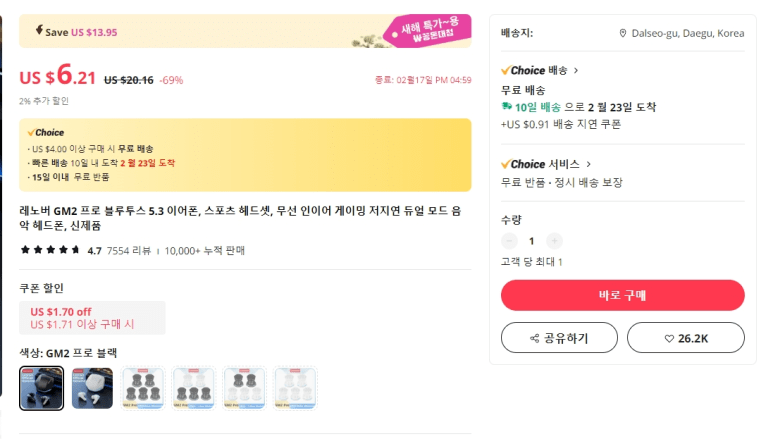Click the 공유하기 share button
773x439 pixels.
(x=559, y=338)
